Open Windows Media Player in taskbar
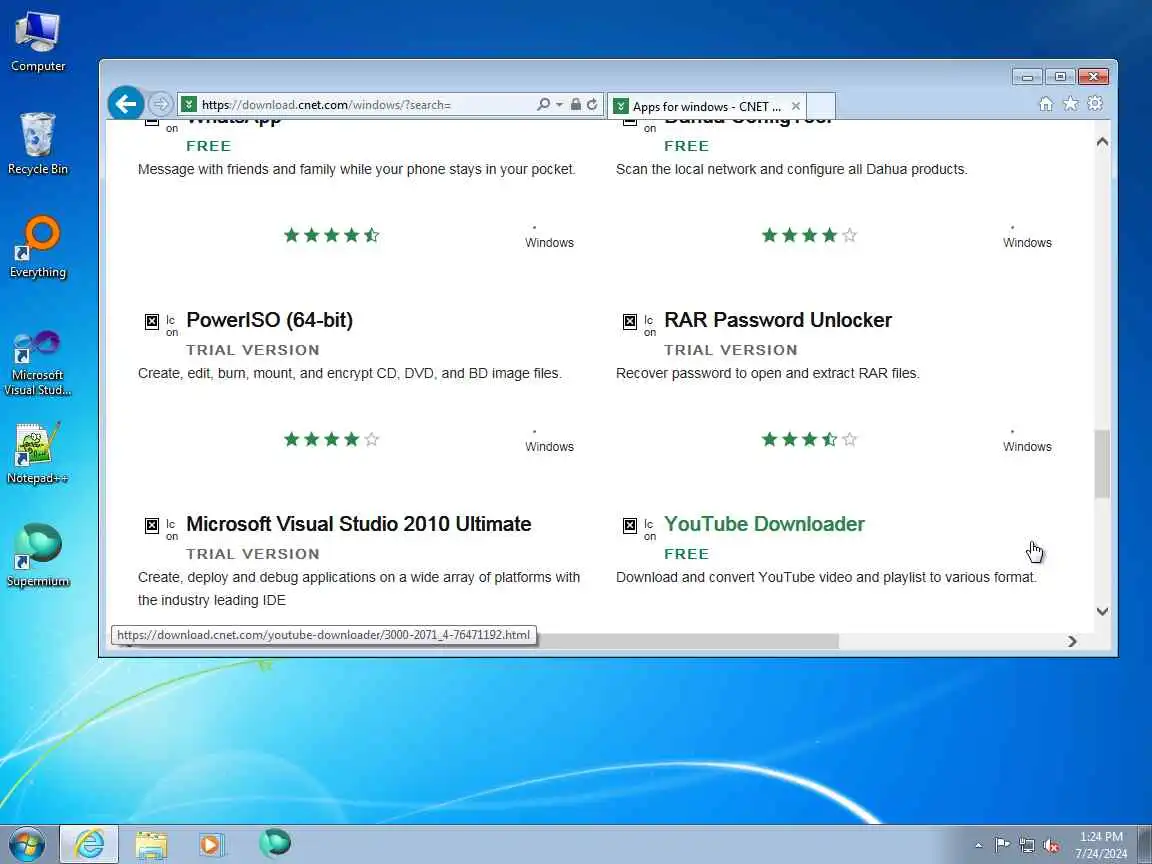Image resolution: width=1152 pixels, height=864 pixels. click(x=212, y=844)
